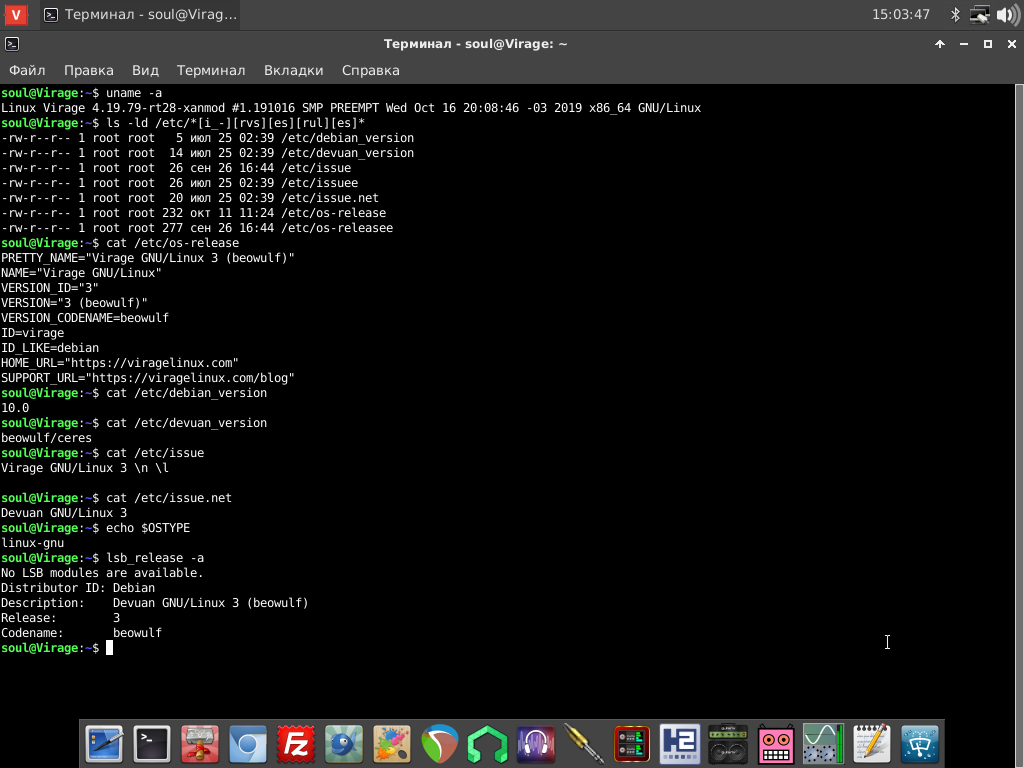
Task: Click the 'uname -a' command text
Action: tap(134, 93)
